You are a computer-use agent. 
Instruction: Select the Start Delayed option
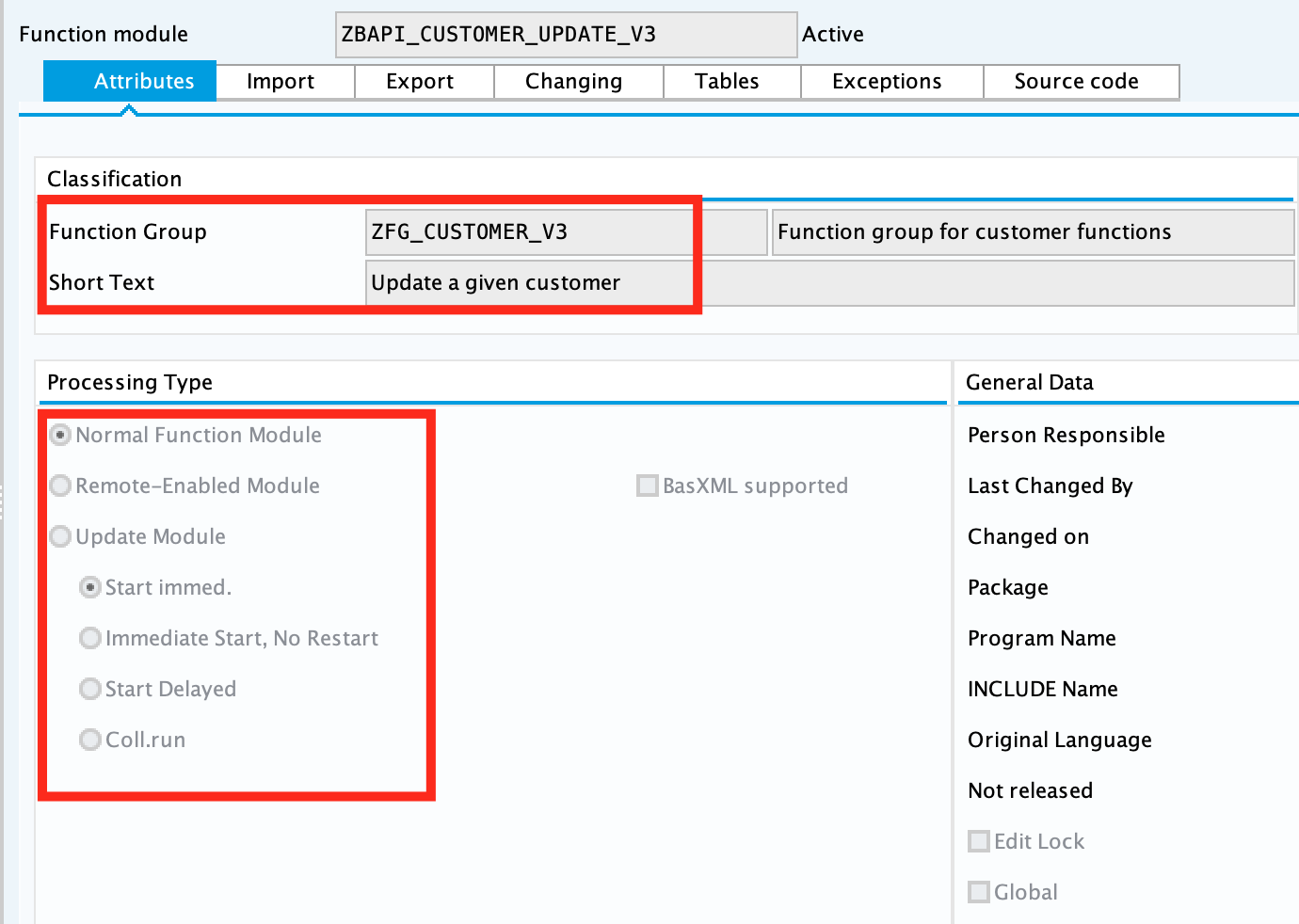tap(90, 689)
